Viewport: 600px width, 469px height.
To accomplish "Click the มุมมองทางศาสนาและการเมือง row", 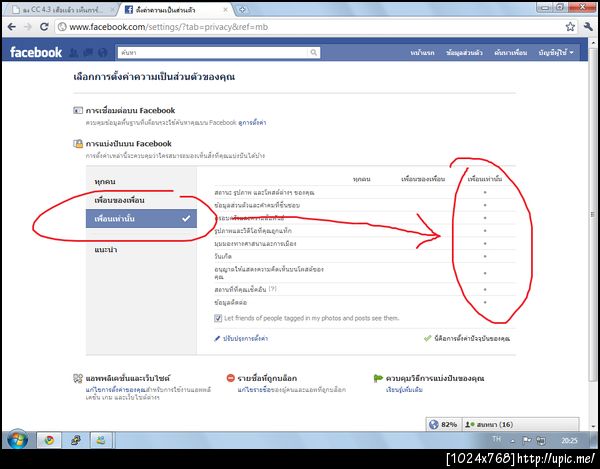I will coord(364,244).
